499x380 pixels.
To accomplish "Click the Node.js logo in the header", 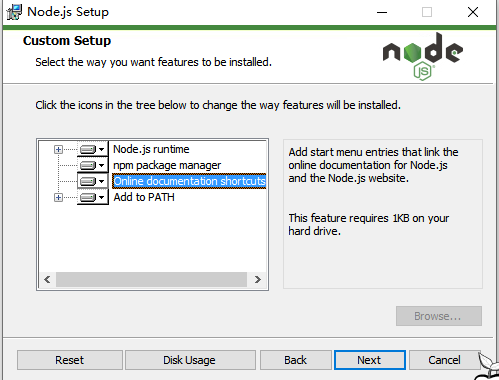I will pos(423,57).
